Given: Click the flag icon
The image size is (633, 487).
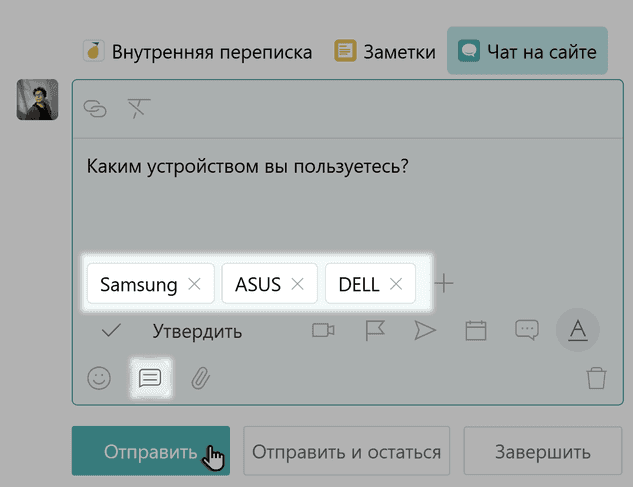Looking at the screenshot, I should [375, 331].
